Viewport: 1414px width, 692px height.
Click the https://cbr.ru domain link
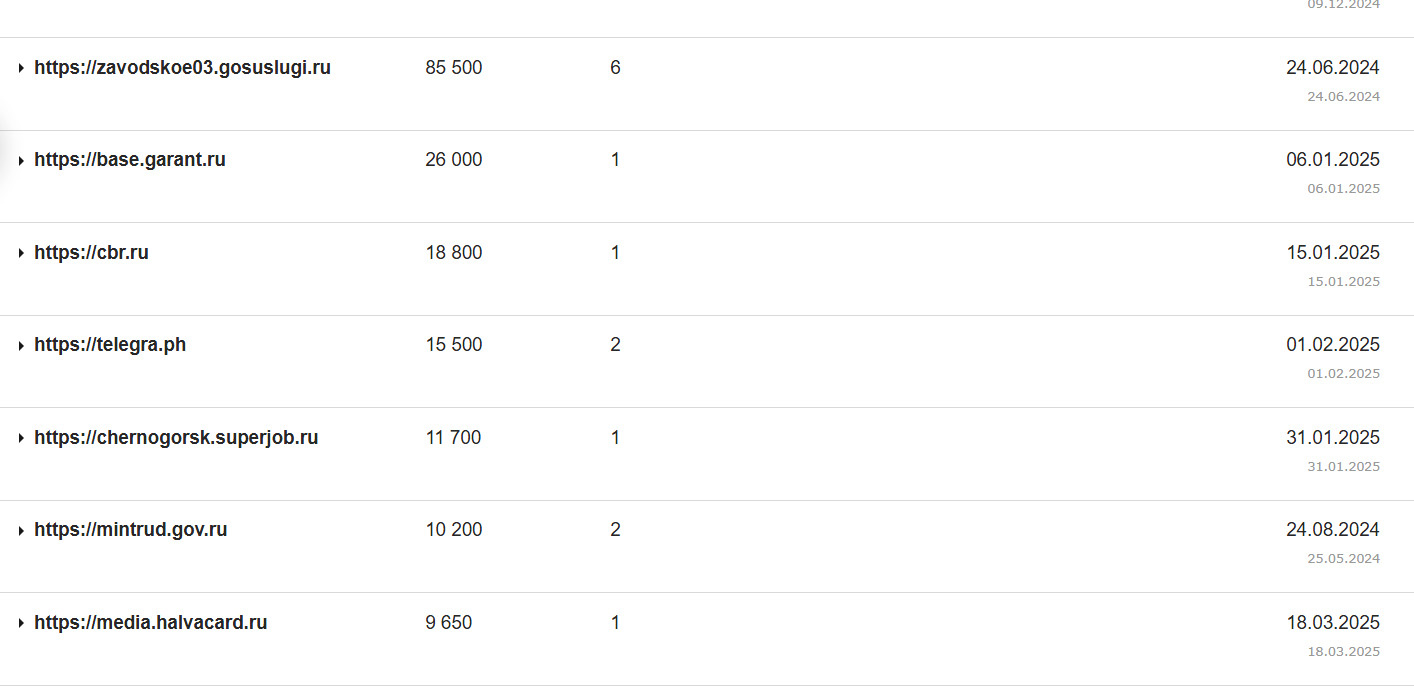click(x=91, y=253)
